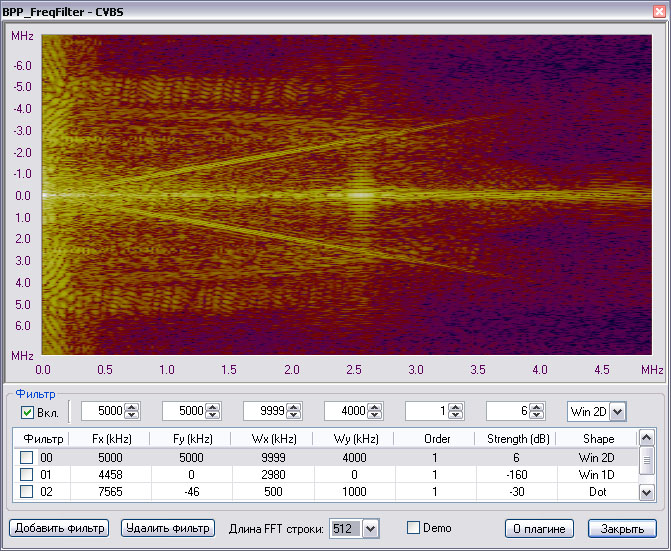Decrease the Order value 1
The height and width of the screenshot is (551, 671).
coord(456,415)
